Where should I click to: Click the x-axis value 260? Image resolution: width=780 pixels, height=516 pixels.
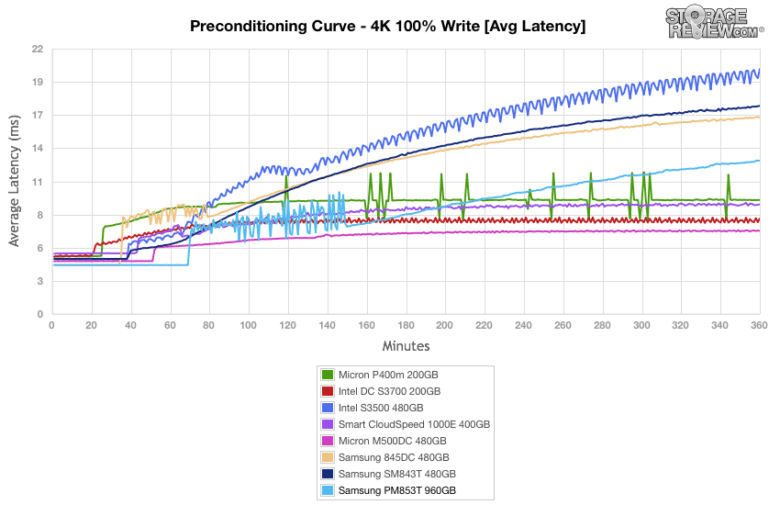563,325
